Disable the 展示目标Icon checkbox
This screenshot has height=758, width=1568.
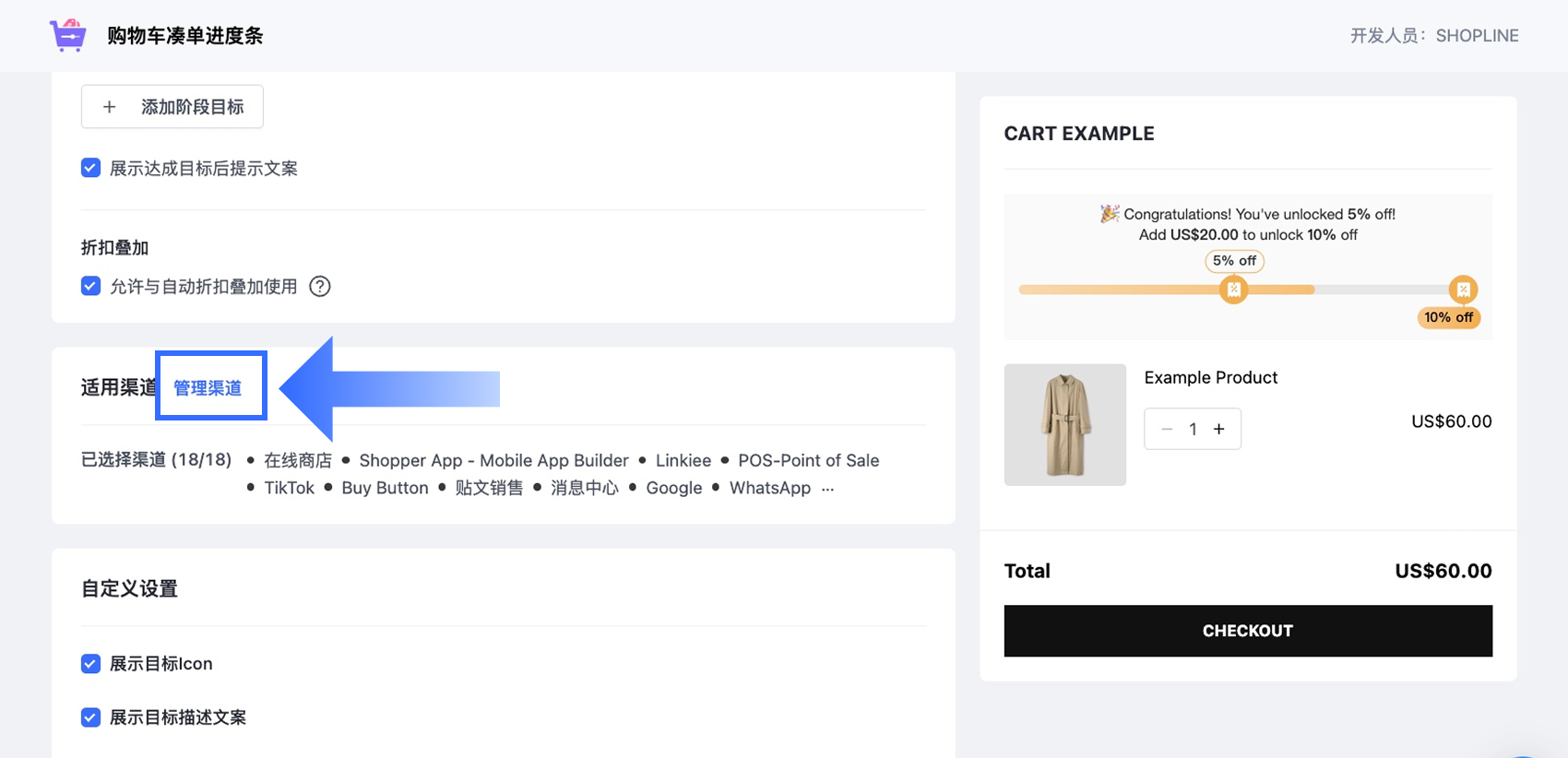point(90,664)
